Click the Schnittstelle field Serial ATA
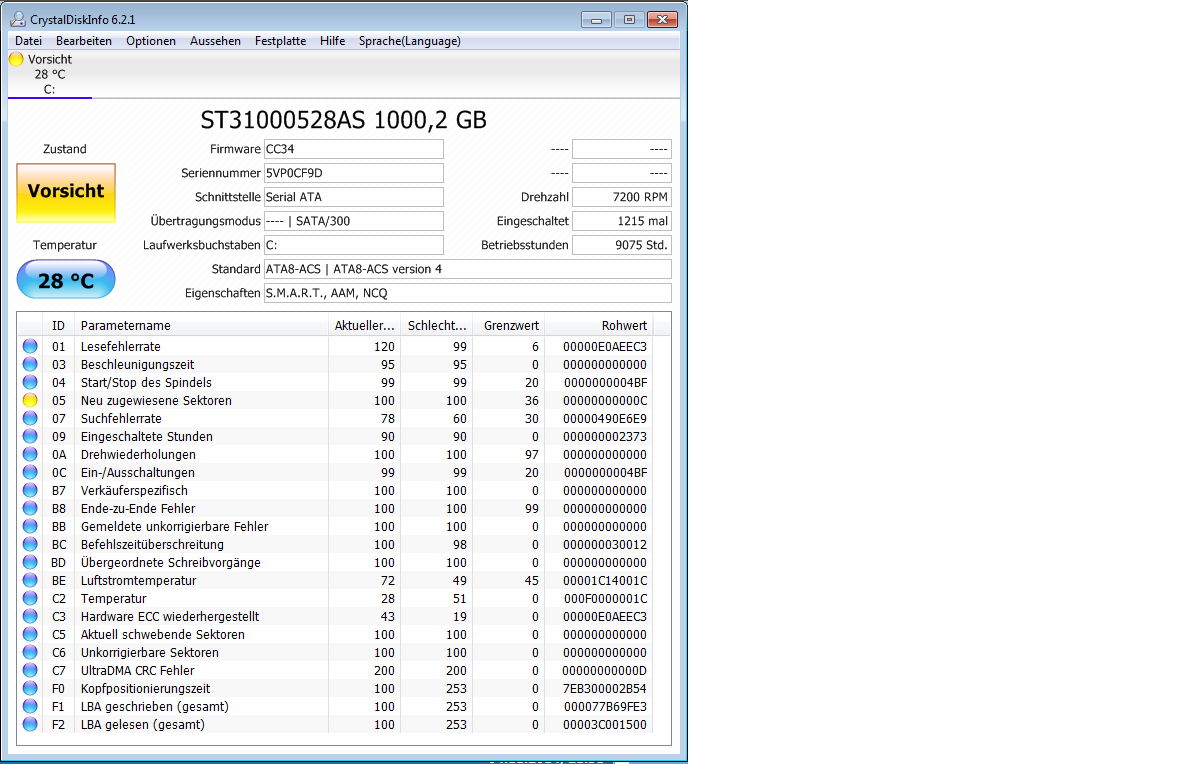 click(353, 197)
